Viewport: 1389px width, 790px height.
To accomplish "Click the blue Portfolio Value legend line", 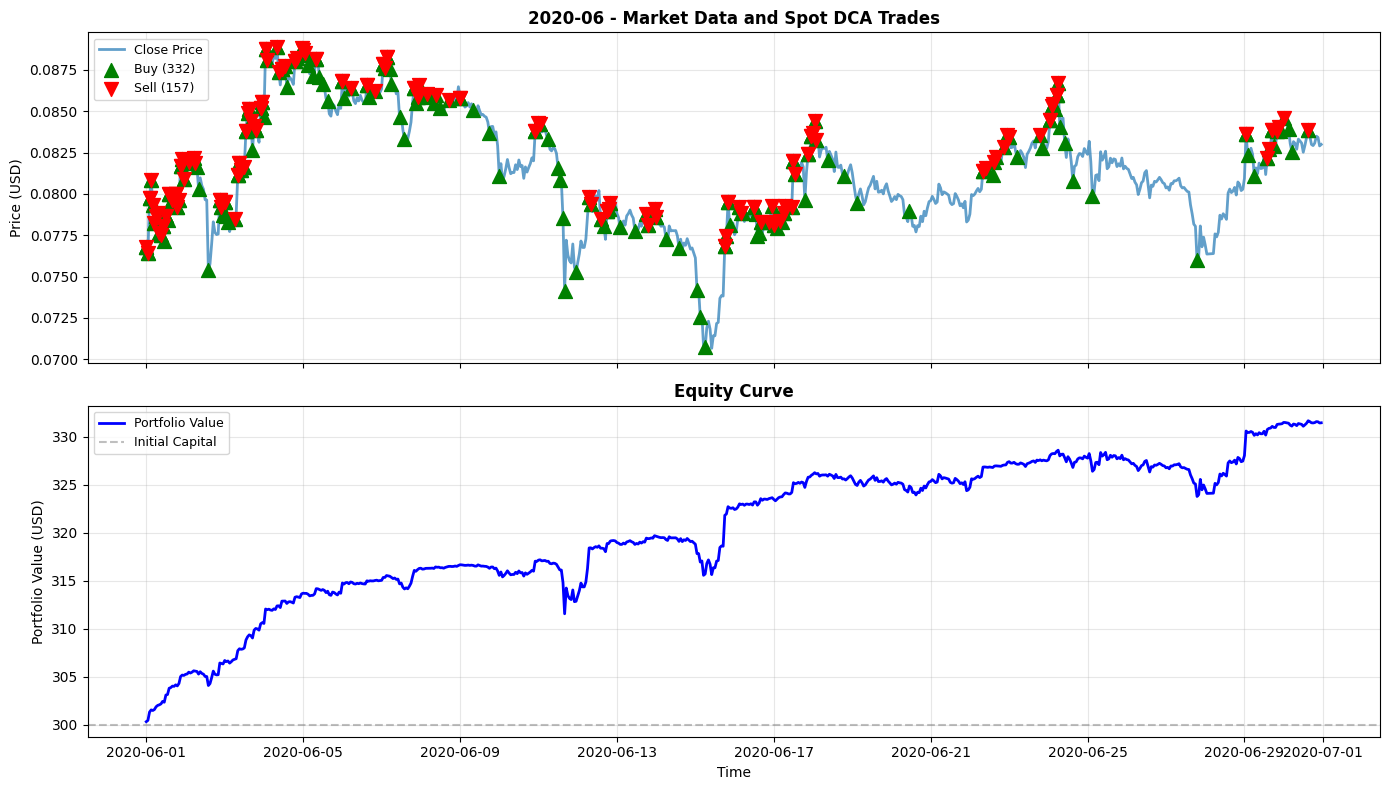I will pyautogui.click(x=111, y=423).
